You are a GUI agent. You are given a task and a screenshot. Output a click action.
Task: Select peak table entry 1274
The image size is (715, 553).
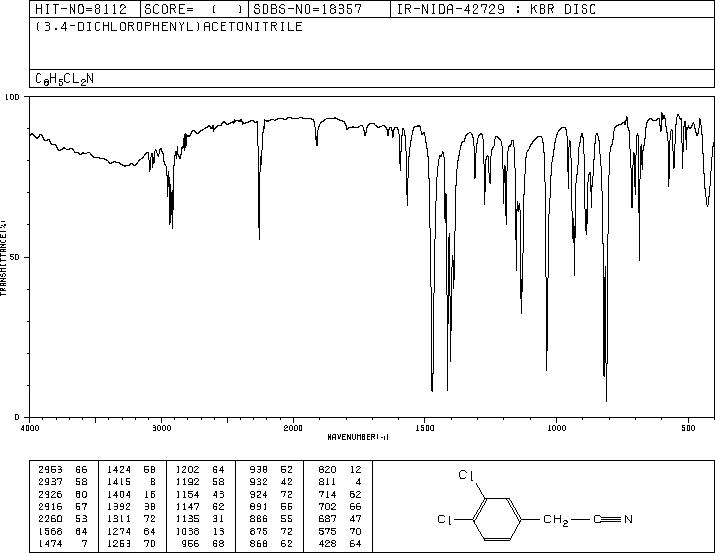(131, 531)
